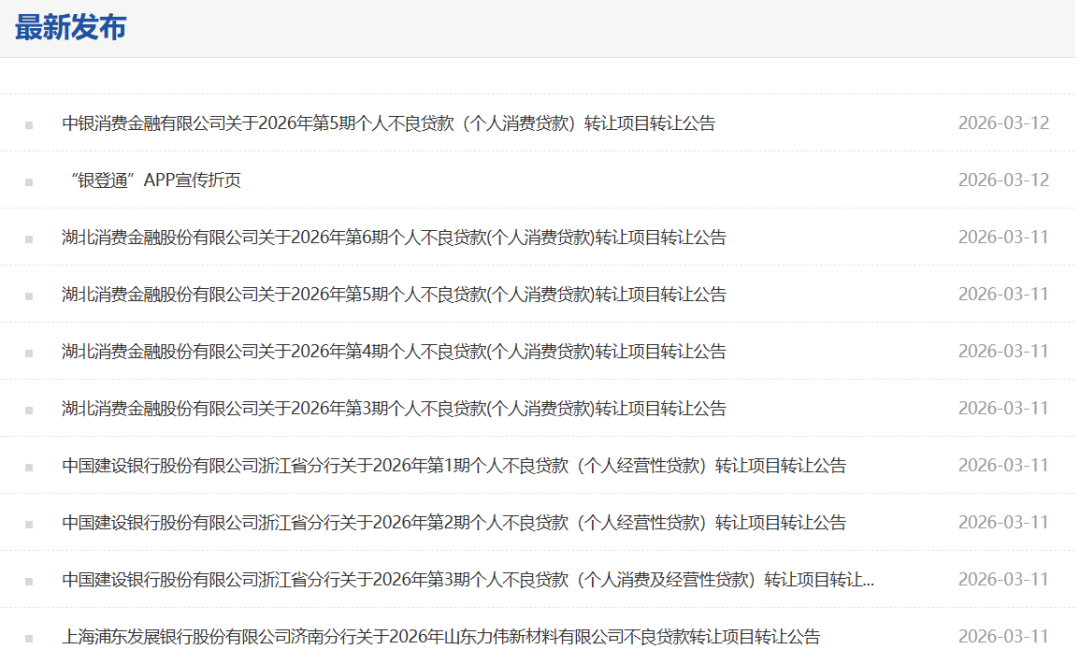
Task: Click bullet icon beside "银登通" APP宣传折页
Action: click(x=29, y=182)
